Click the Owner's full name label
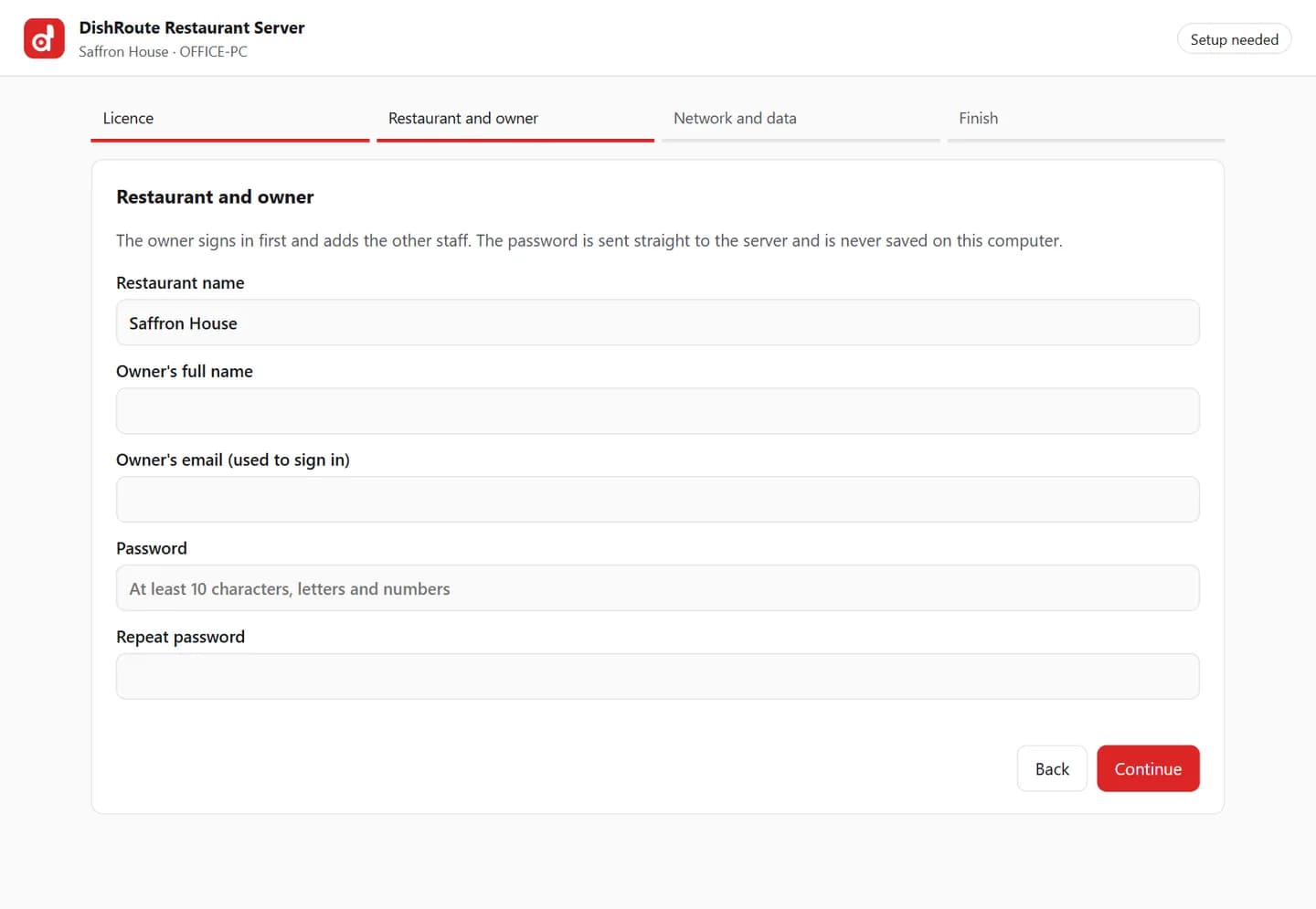 click(x=185, y=372)
